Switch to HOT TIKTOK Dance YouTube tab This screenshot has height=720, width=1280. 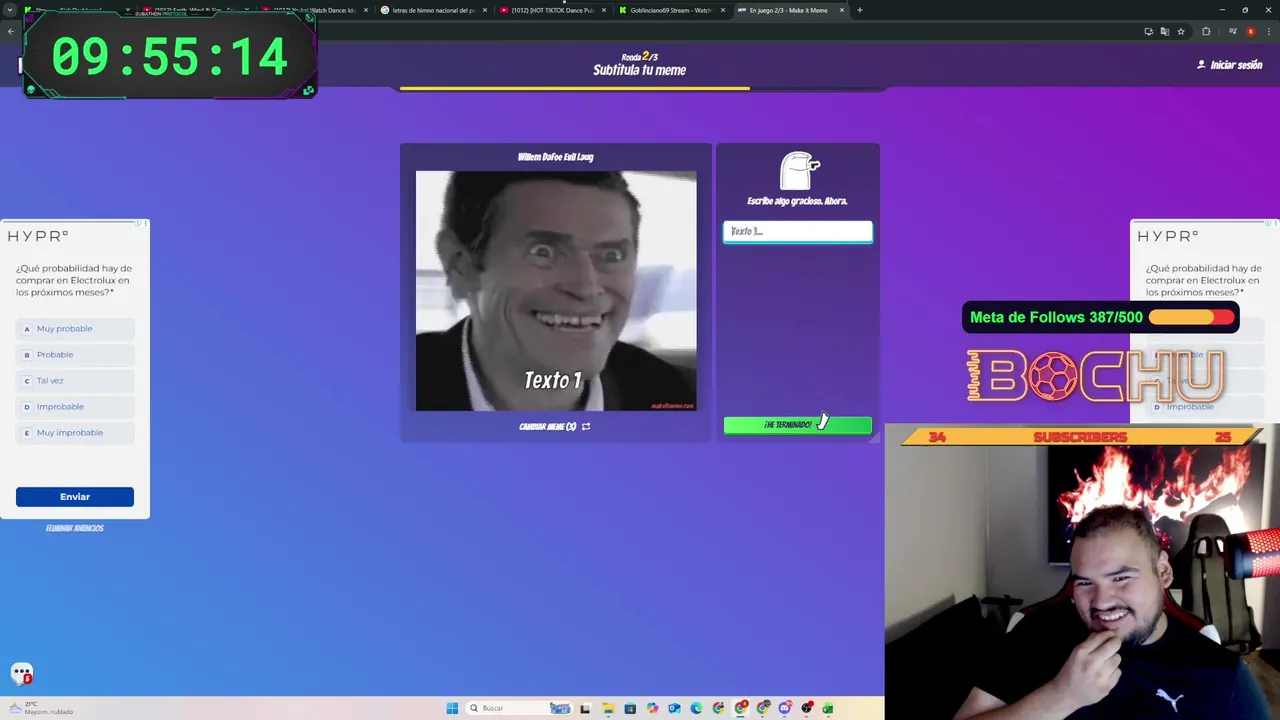coord(552,10)
